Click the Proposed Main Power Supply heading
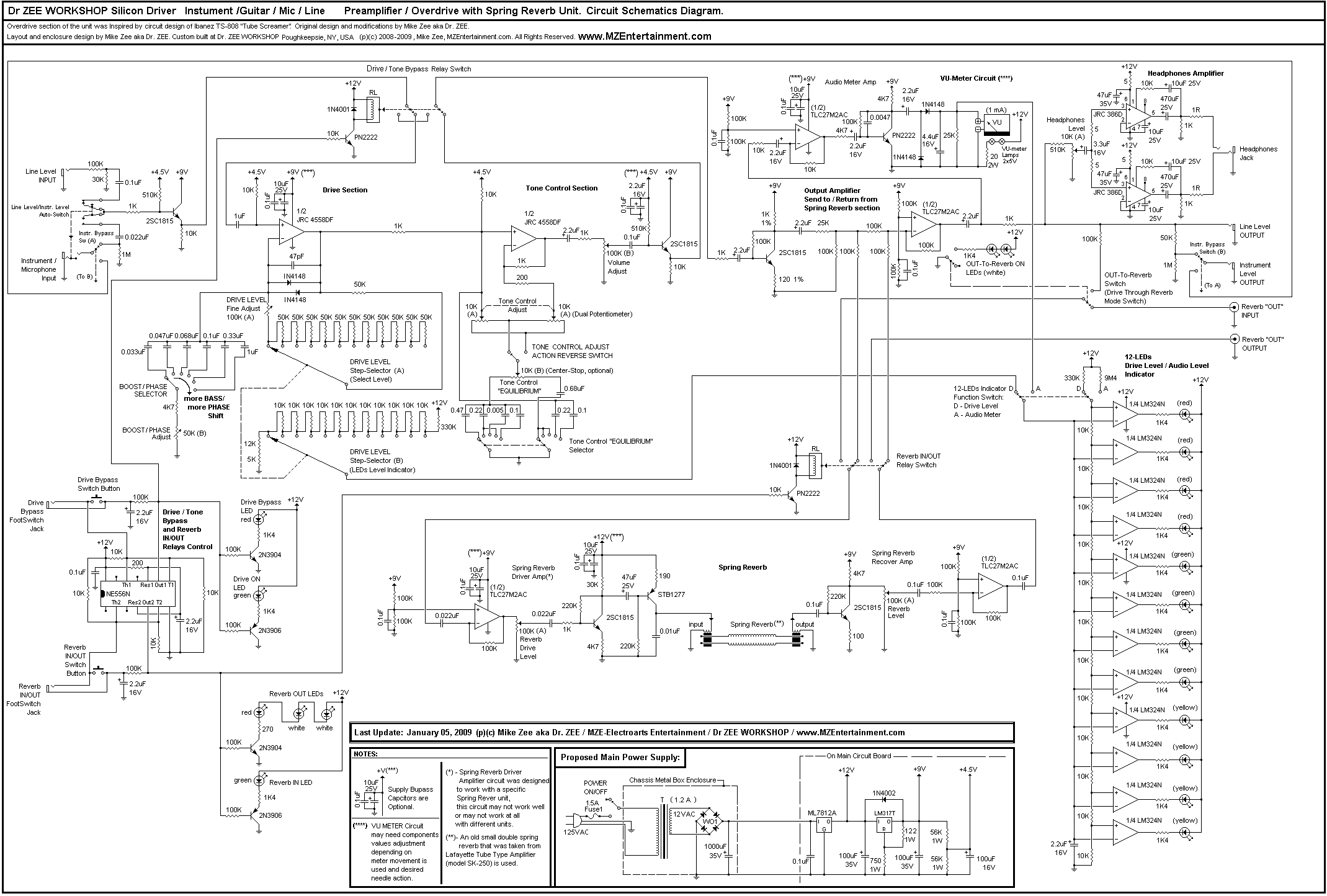Screen dimensions: 1327x896 click(620, 757)
